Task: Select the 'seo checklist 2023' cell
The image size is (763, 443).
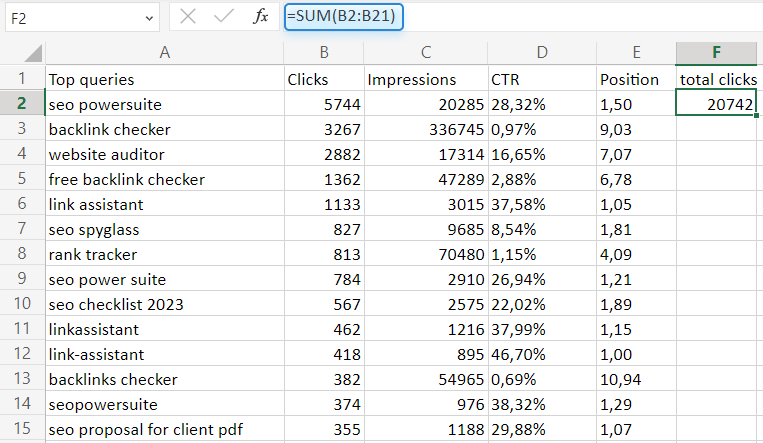Action: pos(164,304)
